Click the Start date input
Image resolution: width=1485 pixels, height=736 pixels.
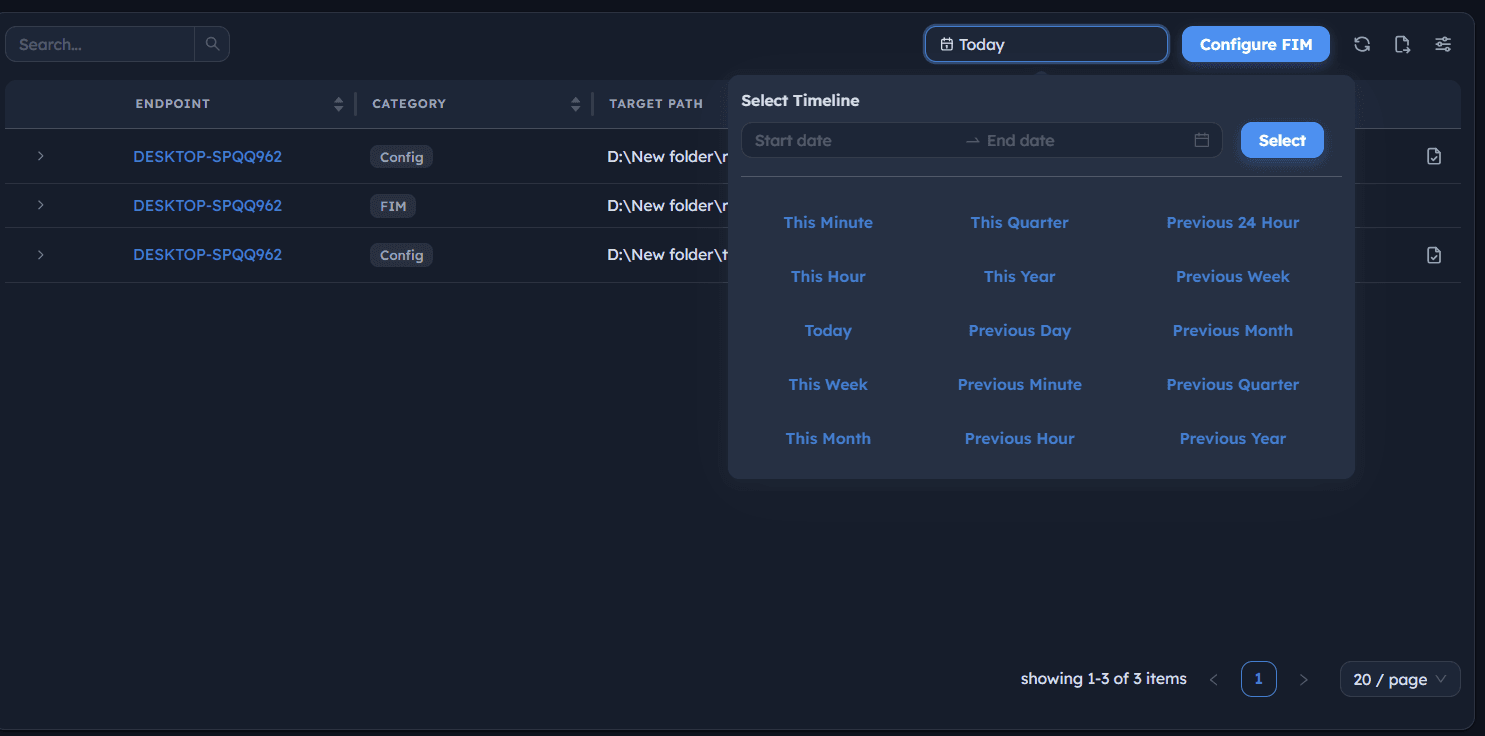tap(855, 140)
